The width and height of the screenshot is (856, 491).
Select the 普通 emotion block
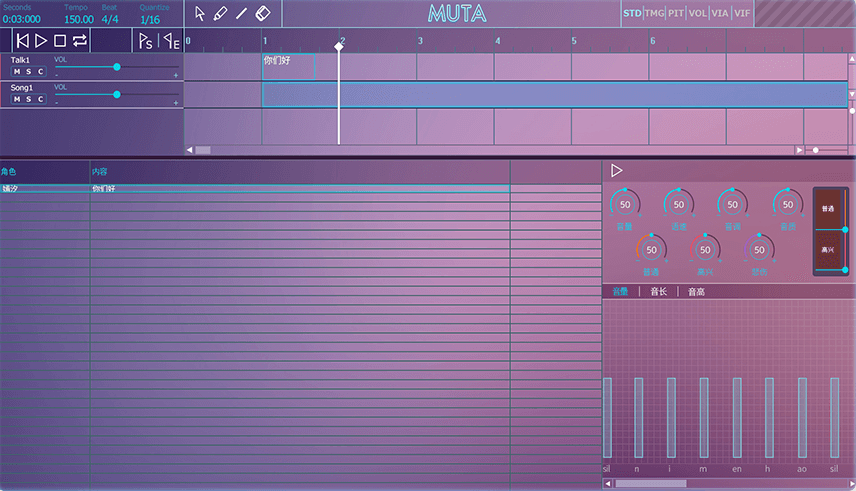point(828,209)
